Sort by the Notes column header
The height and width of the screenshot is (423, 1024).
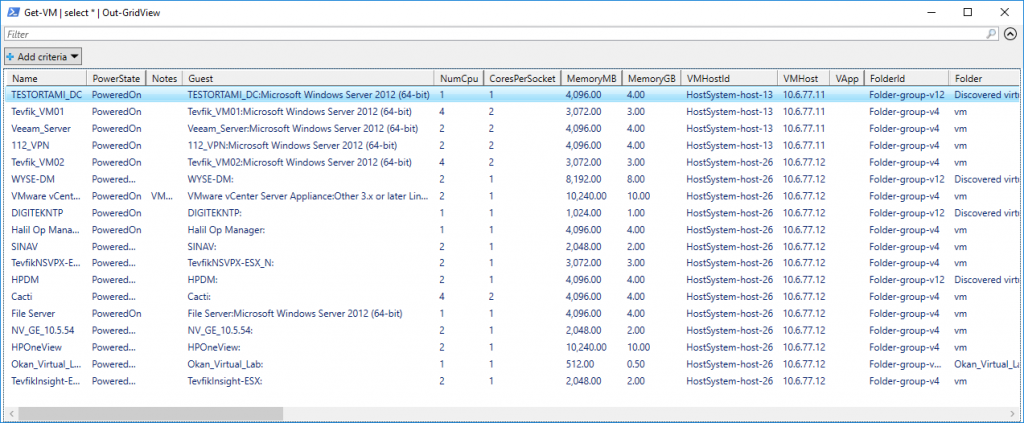tap(164, 78)
